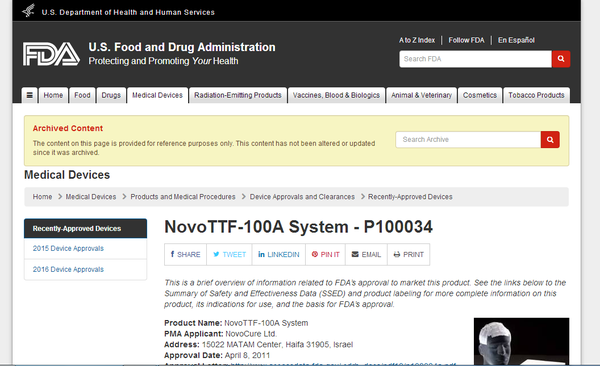600x366 pixels.
Task: Click the A to Z Index link
Action: point(417,40)
